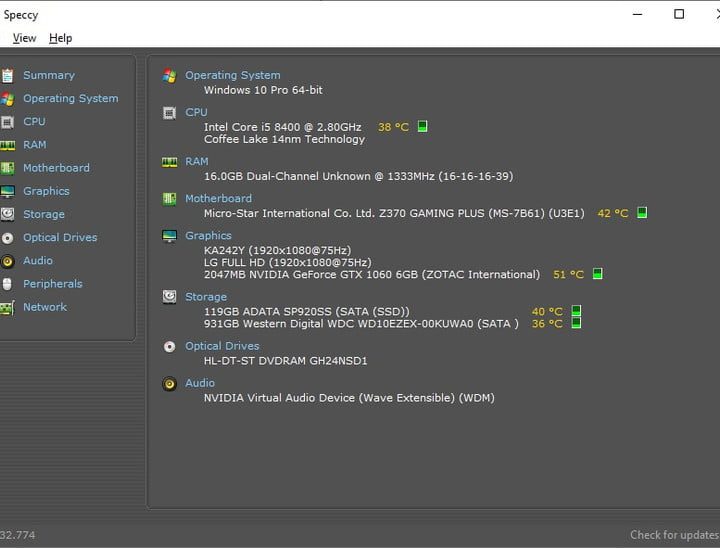The width and height of the screenshot is (720, 548).
Task: Click the RAM heading link in summary
Action: 197,162
